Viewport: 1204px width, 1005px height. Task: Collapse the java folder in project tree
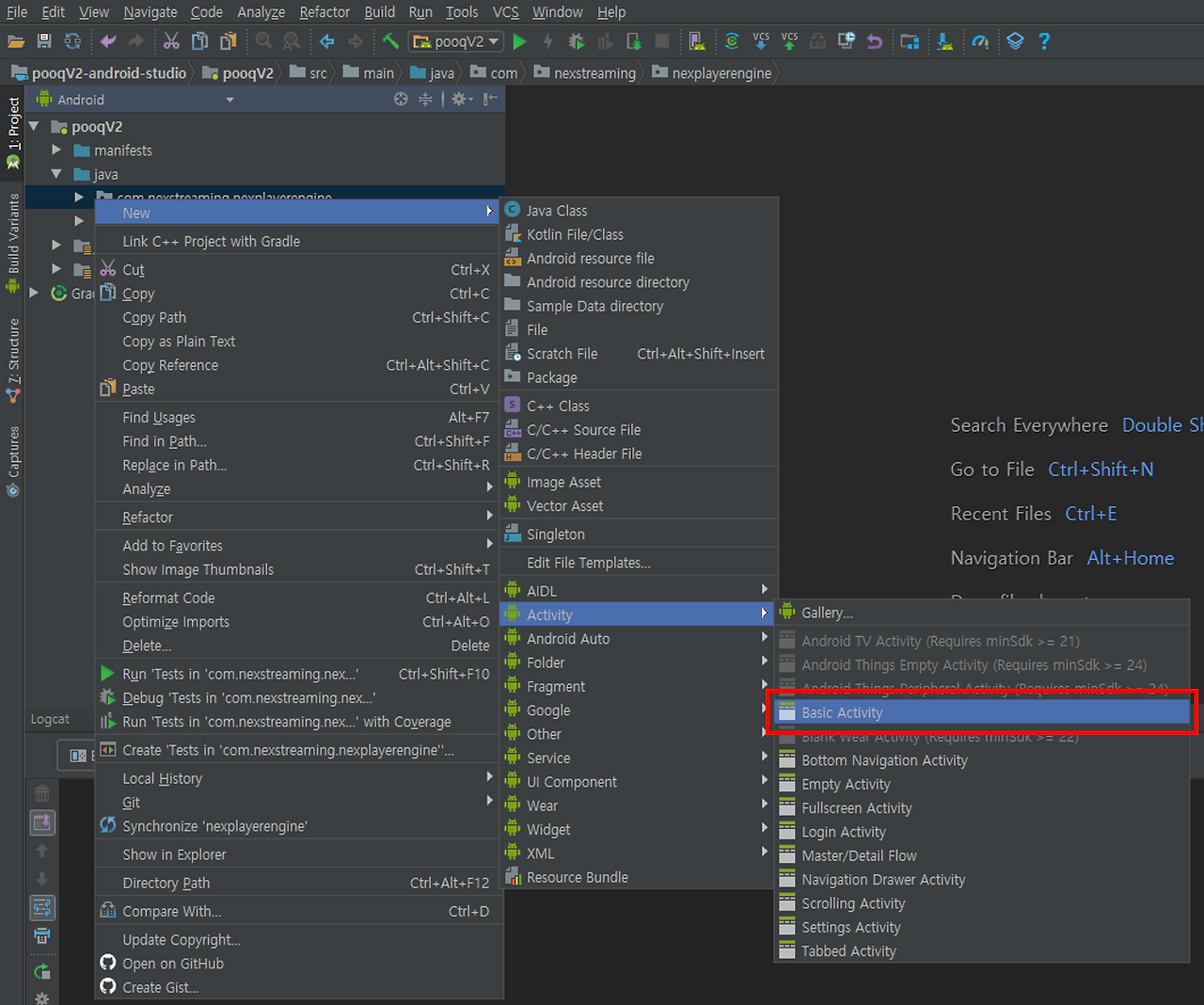[56, 174]
